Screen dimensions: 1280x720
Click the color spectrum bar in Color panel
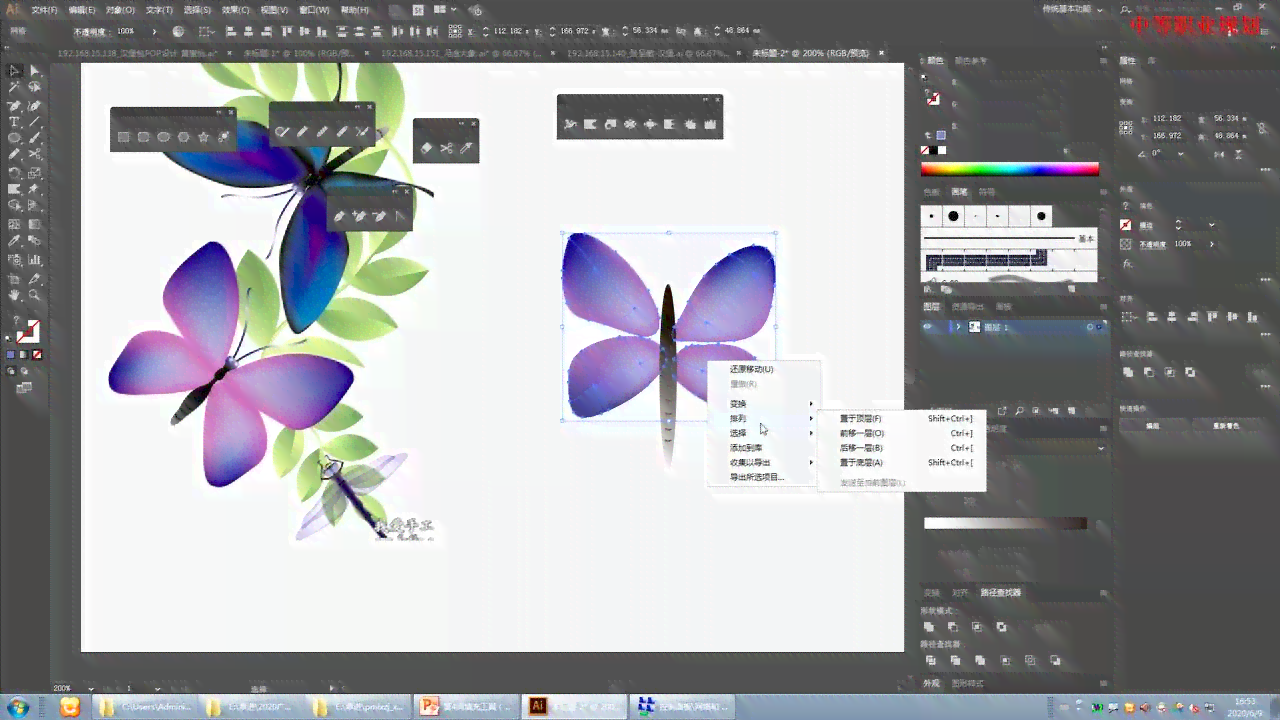click(1009, 170)
